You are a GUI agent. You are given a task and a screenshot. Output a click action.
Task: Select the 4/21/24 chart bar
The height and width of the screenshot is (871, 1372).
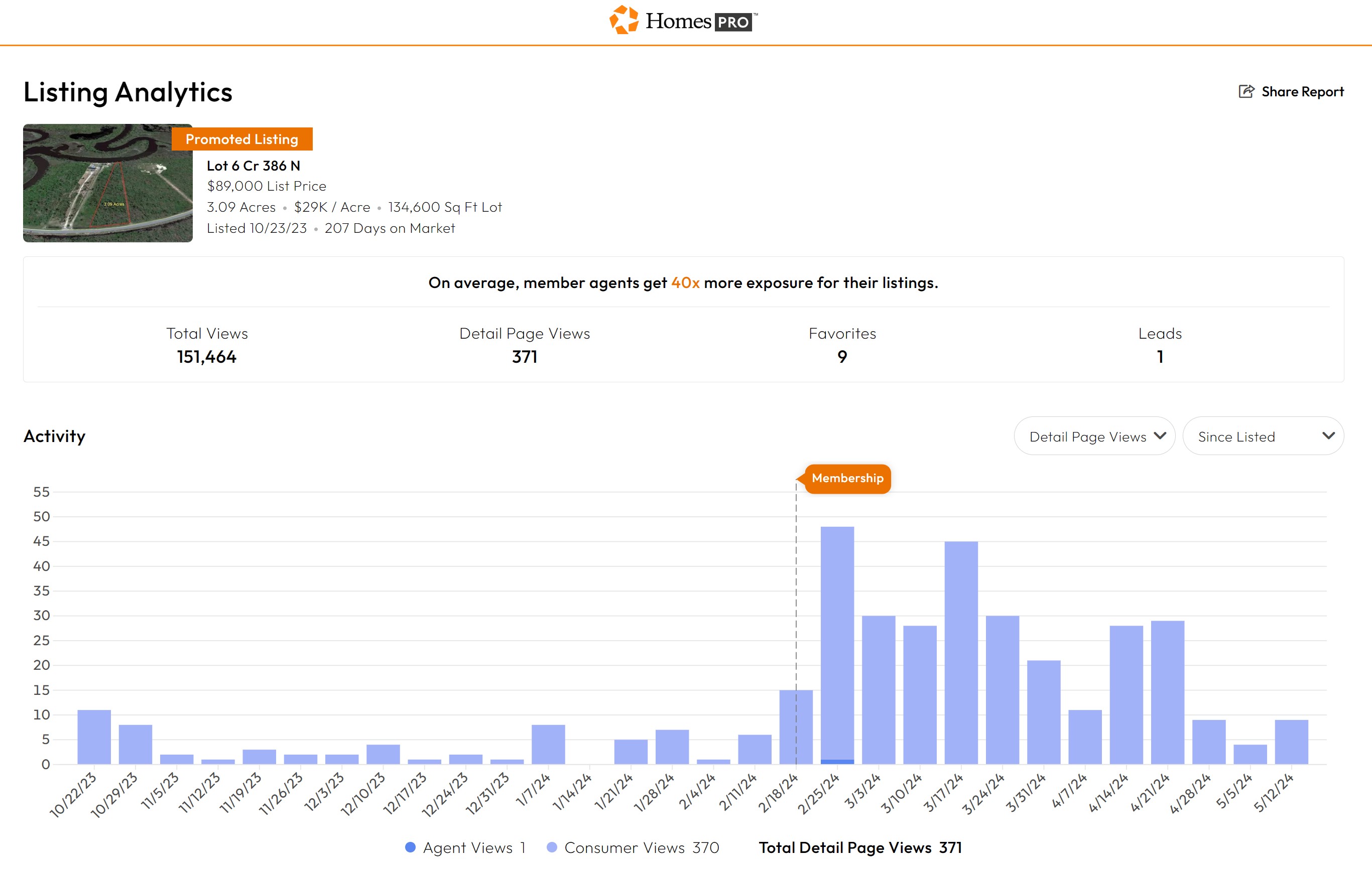tap(1168, 692)
